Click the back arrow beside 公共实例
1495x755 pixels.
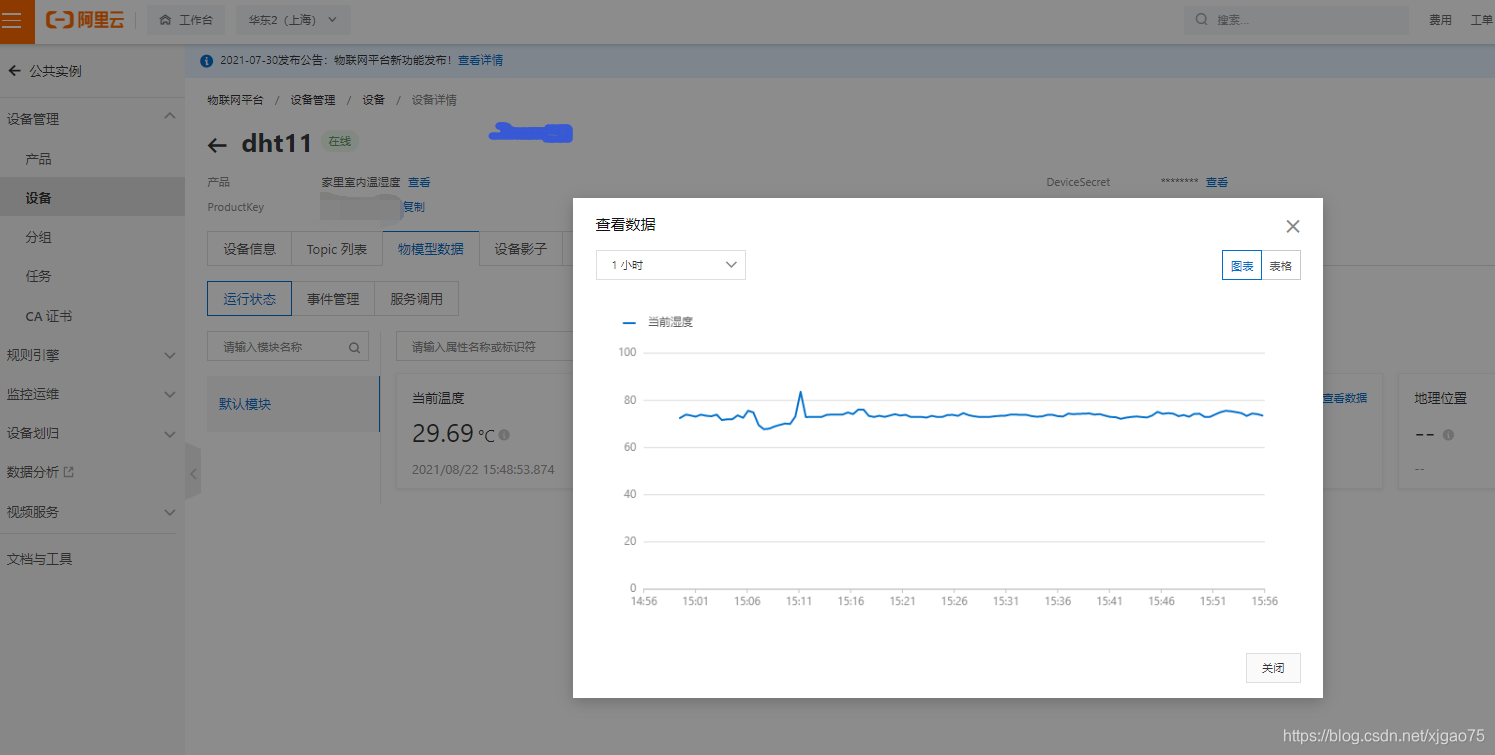coord(14,71)
